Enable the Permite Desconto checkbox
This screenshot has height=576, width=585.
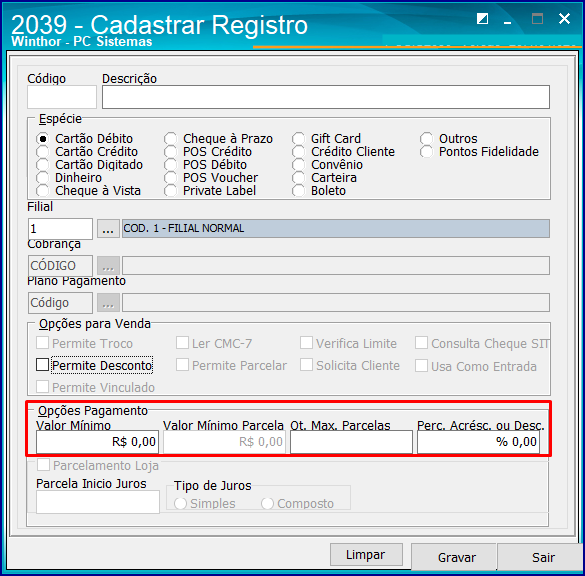[42, 364]
